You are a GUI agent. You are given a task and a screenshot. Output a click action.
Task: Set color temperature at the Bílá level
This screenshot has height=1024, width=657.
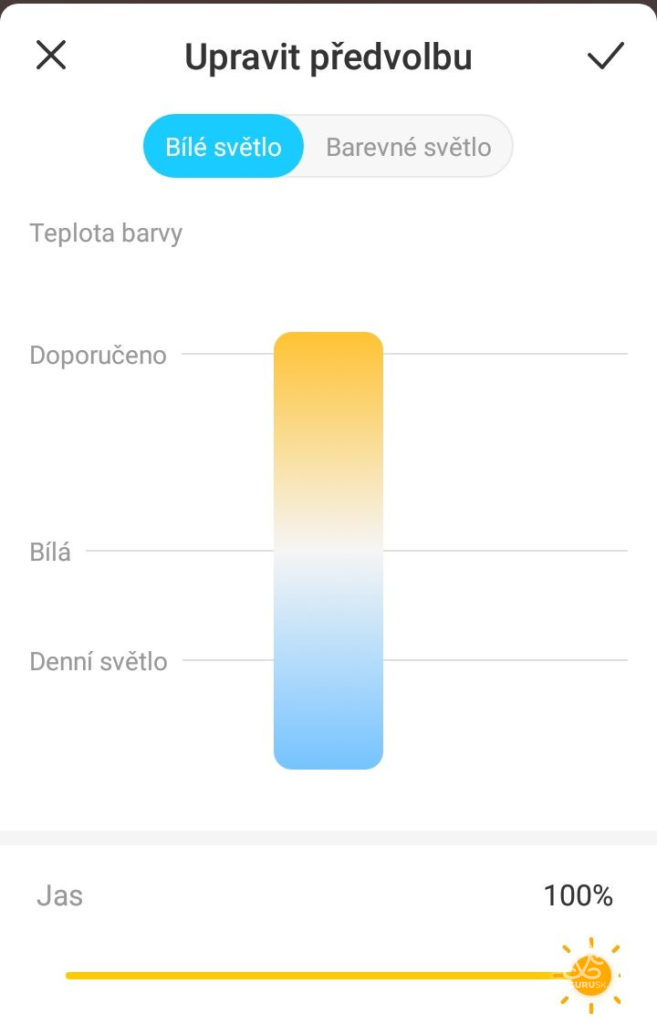pos(328,551)
